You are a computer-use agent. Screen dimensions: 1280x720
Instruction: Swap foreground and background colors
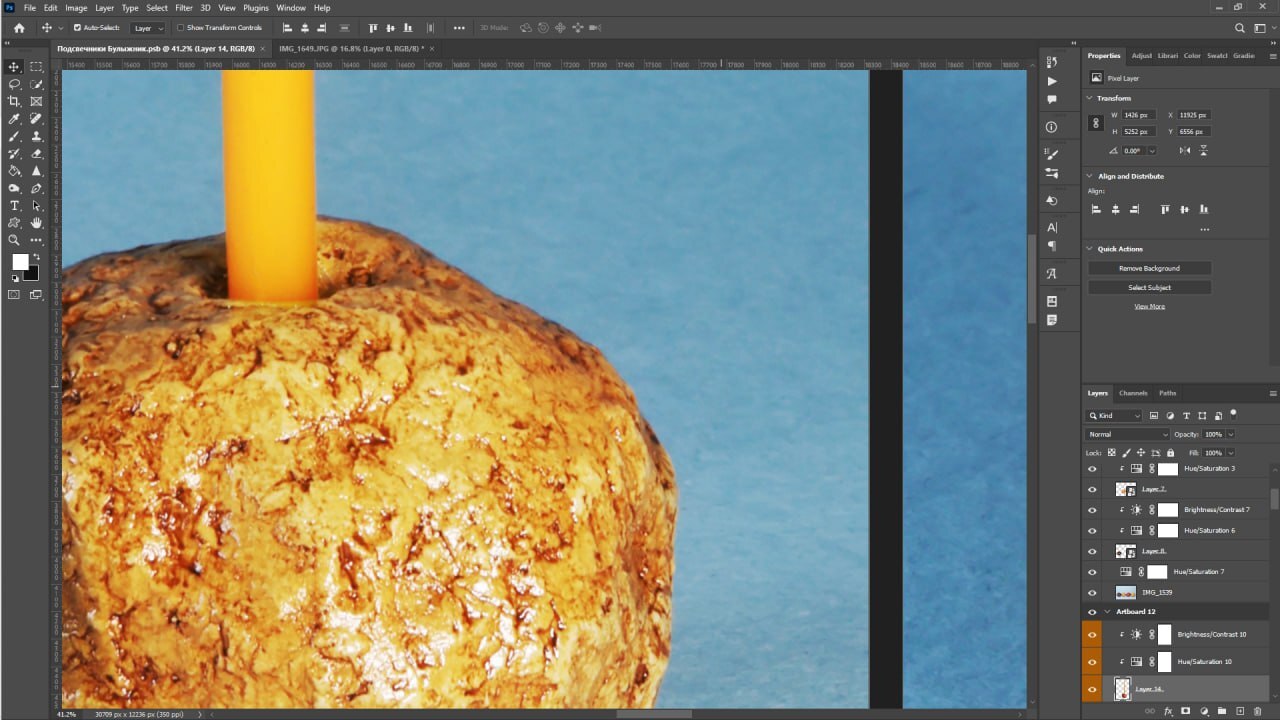pyautogui.click(x=36, y=257)
